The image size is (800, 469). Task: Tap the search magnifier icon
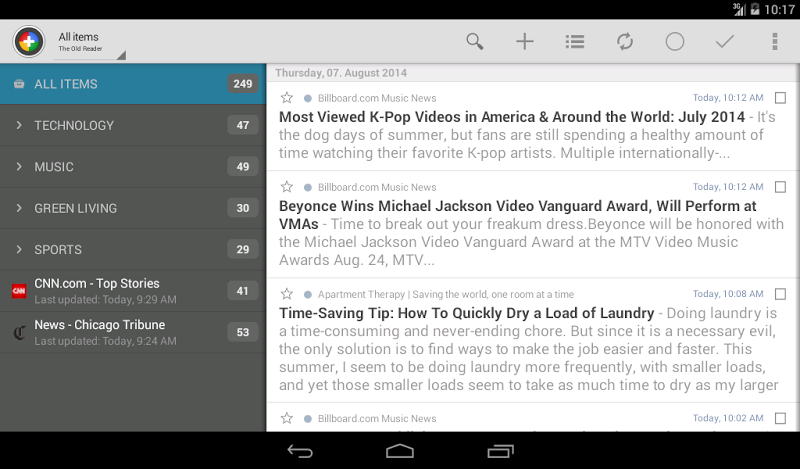coord(475,42)
